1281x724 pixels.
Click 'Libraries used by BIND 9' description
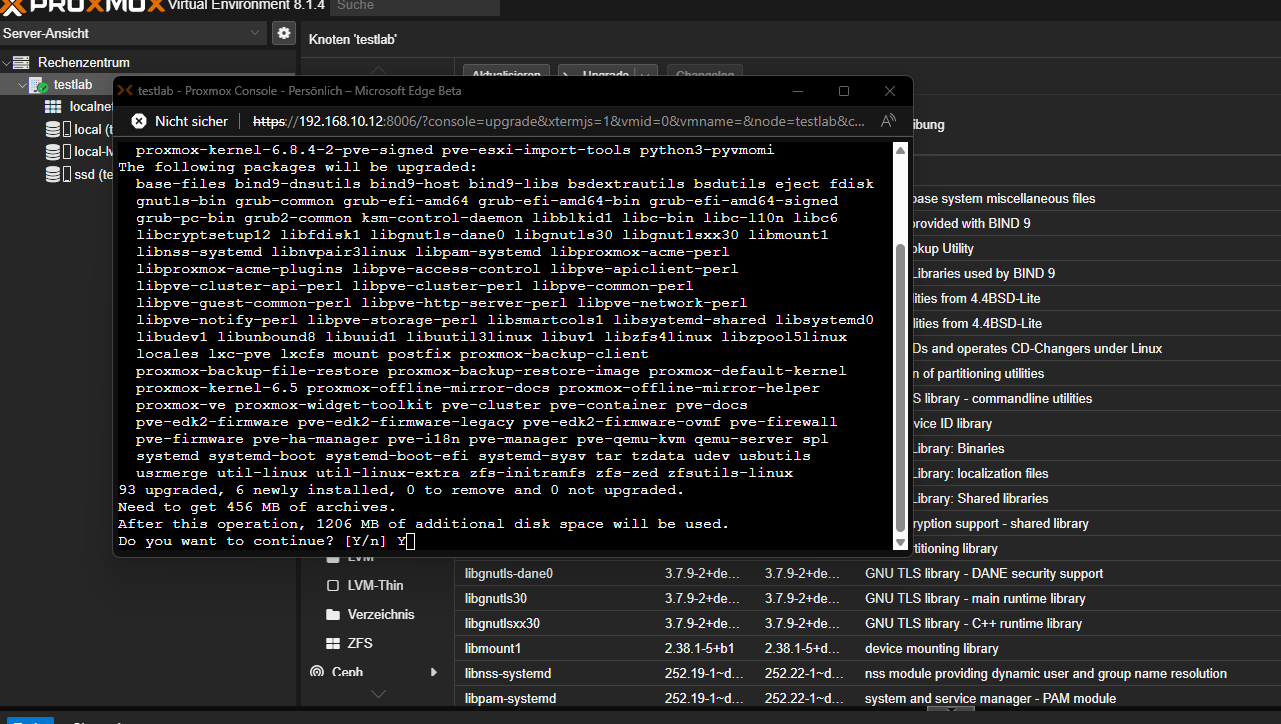pos(983,273)
